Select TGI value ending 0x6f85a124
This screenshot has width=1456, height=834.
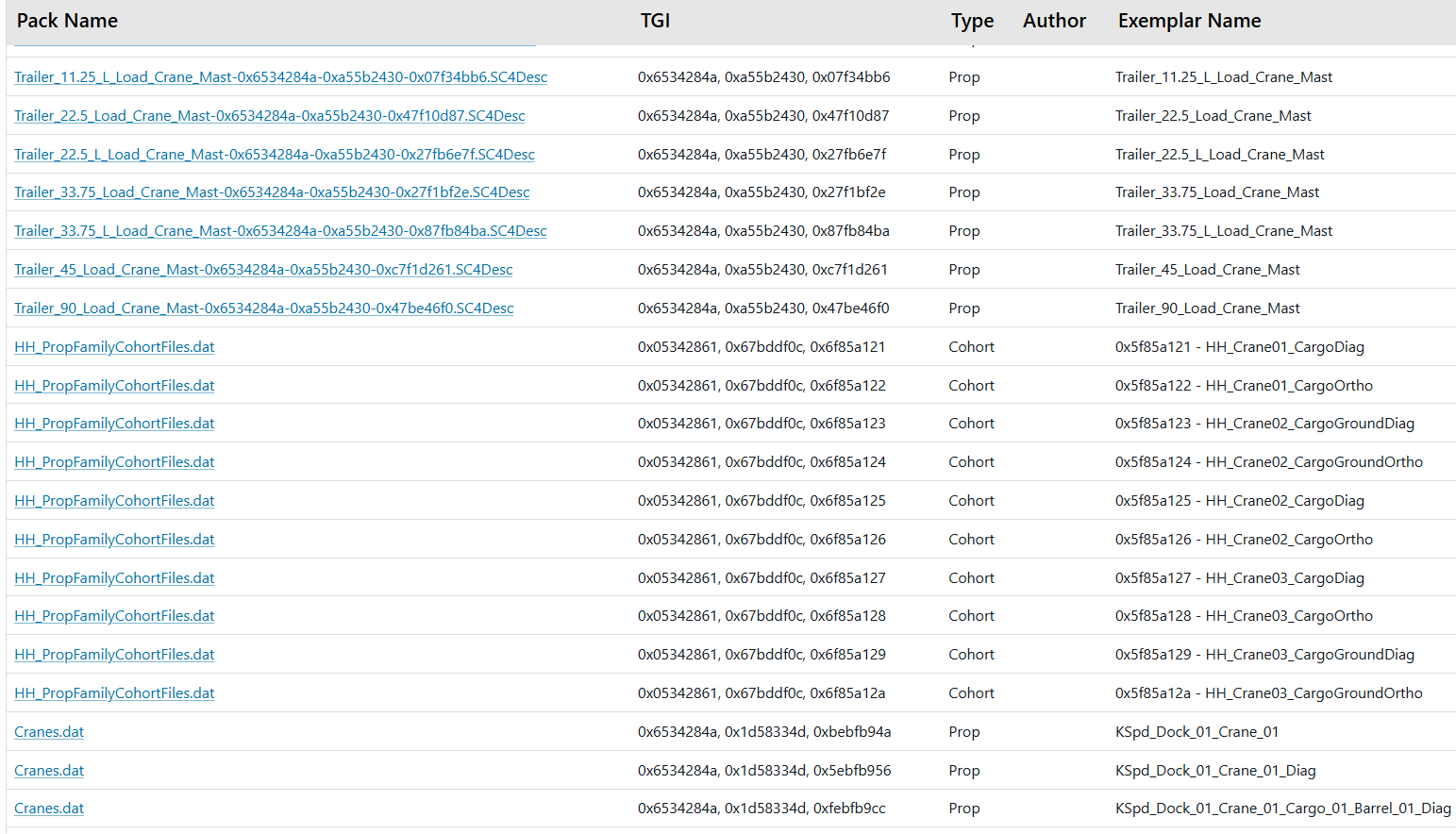[x=761, y=462]
